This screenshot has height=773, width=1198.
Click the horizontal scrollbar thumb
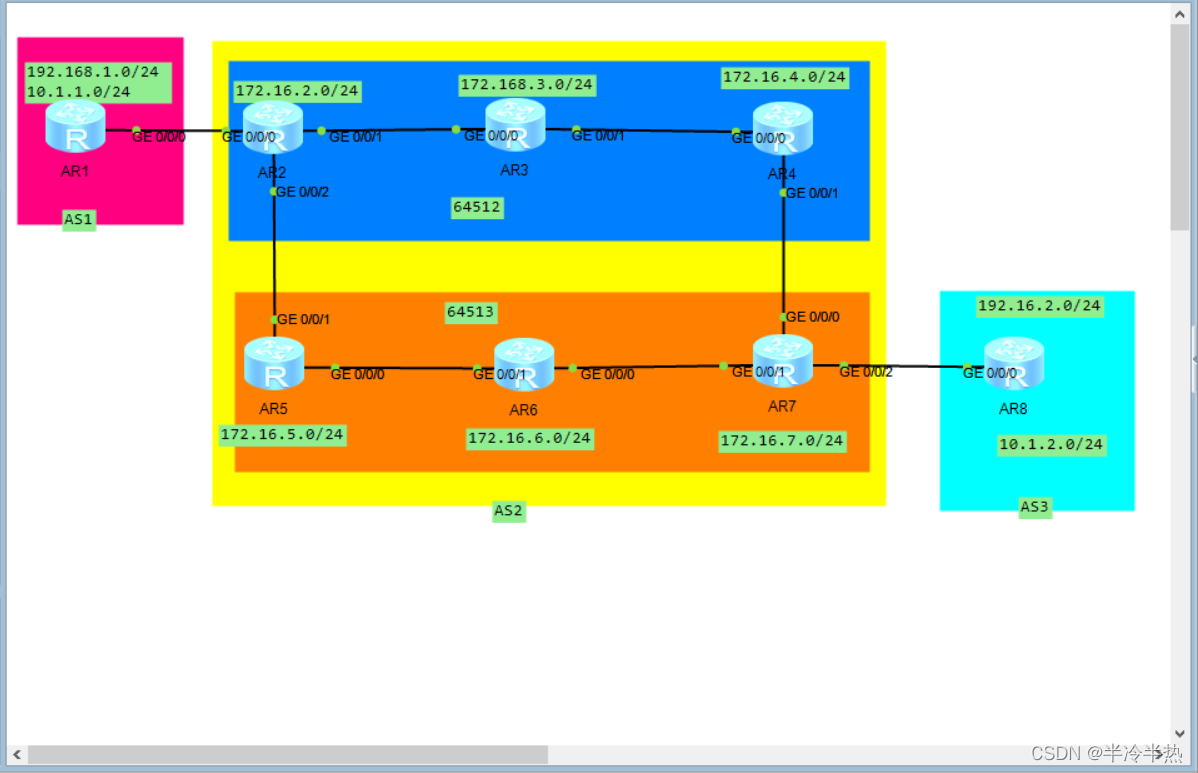click(288, 755)
